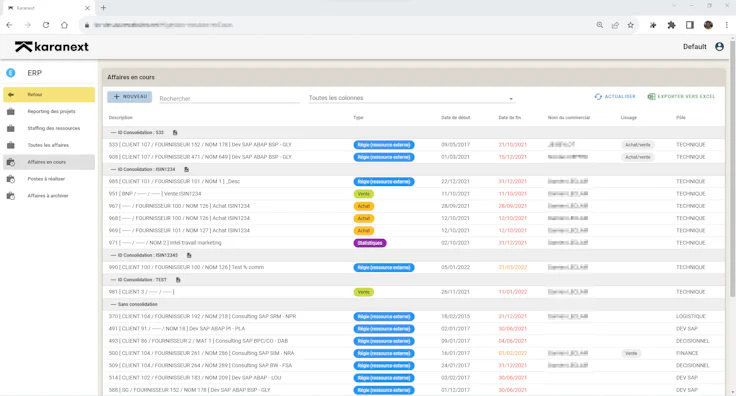Click the document icon beside ID Consolidation TEST
This screenshot has width=736, height=396.
[178, 280]
